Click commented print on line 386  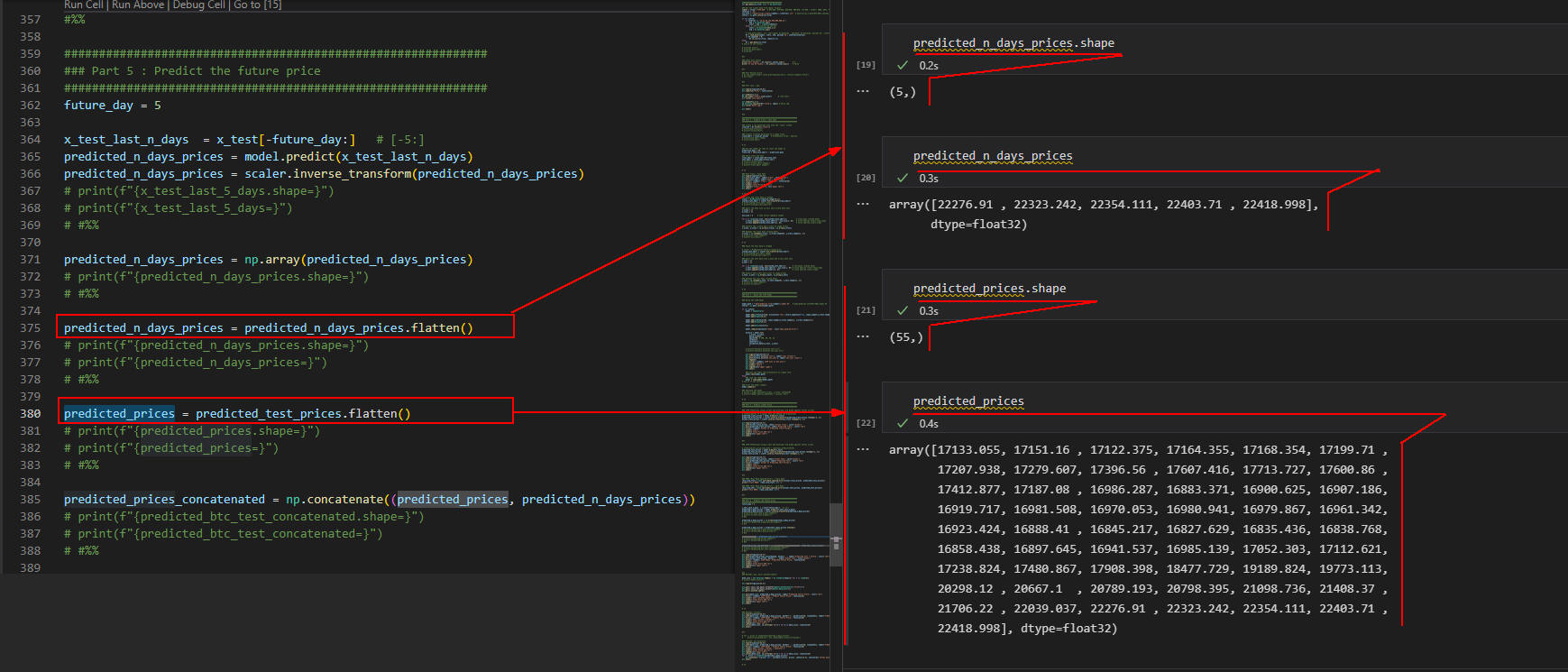[244, 517]
